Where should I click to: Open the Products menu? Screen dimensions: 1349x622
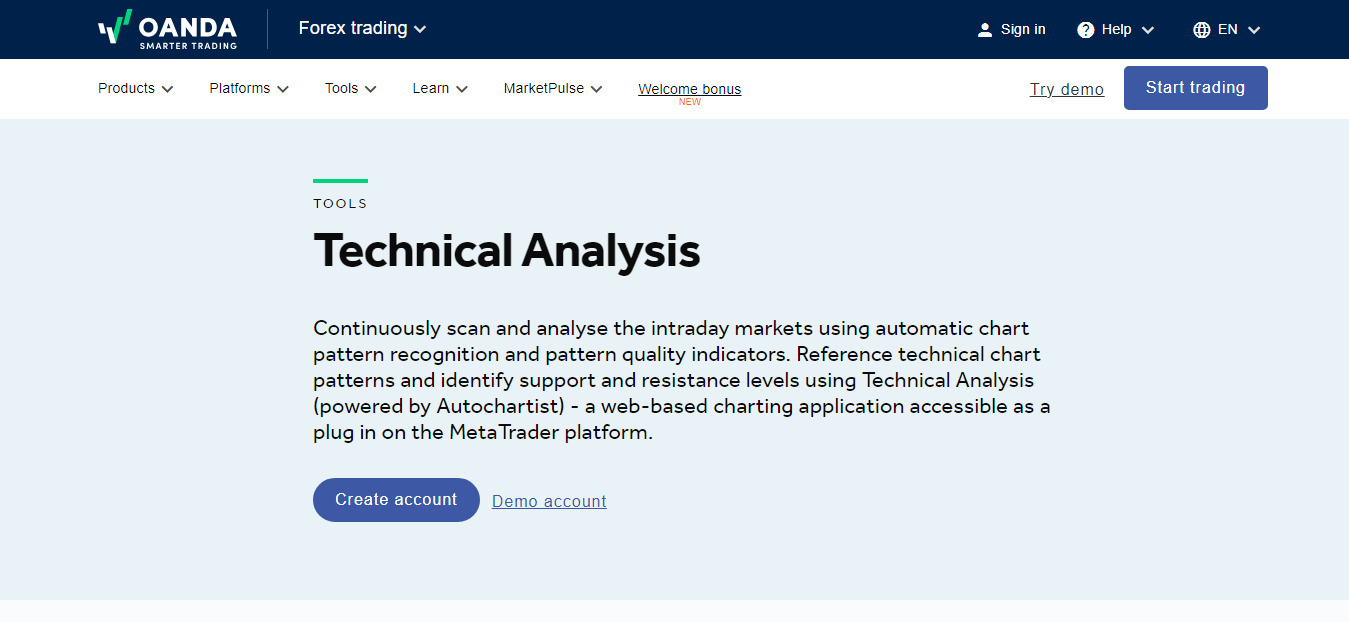click(x=136, y=88)
